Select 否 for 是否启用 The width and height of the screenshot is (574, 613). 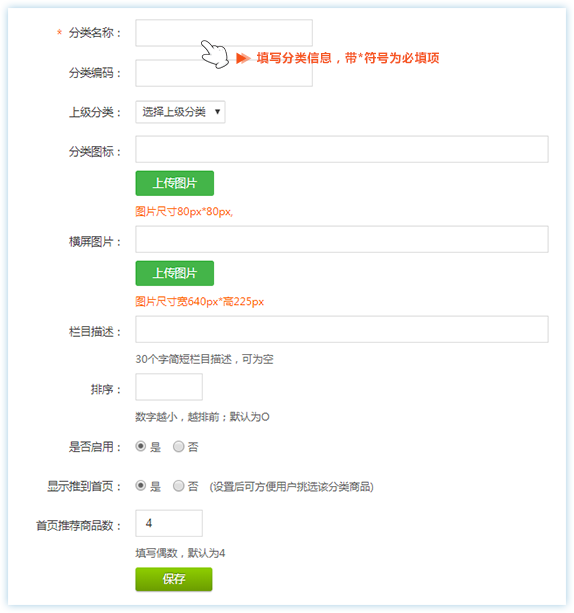(x=178, y=446)
